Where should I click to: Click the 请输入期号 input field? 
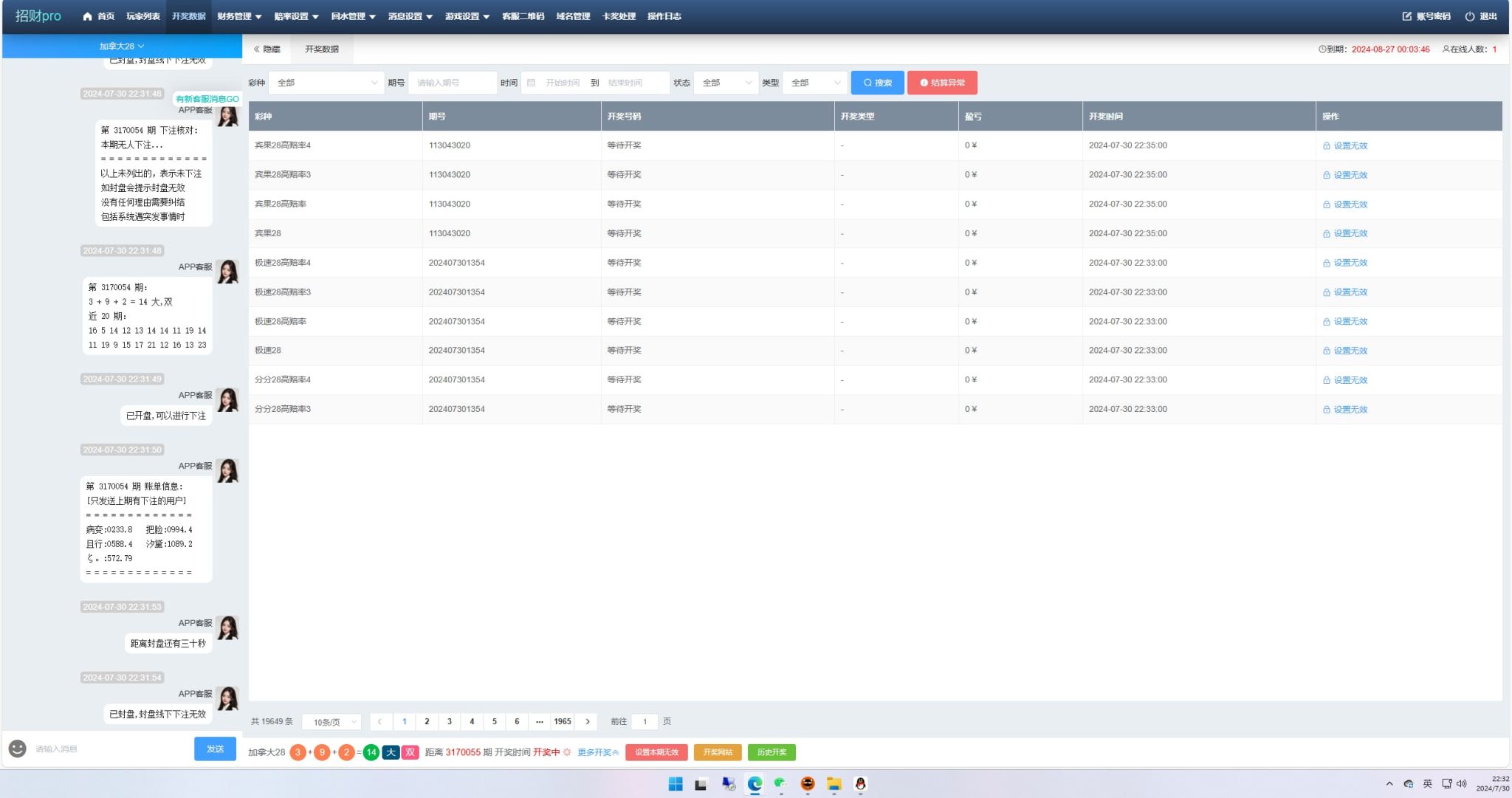click(x=452, y=83)
